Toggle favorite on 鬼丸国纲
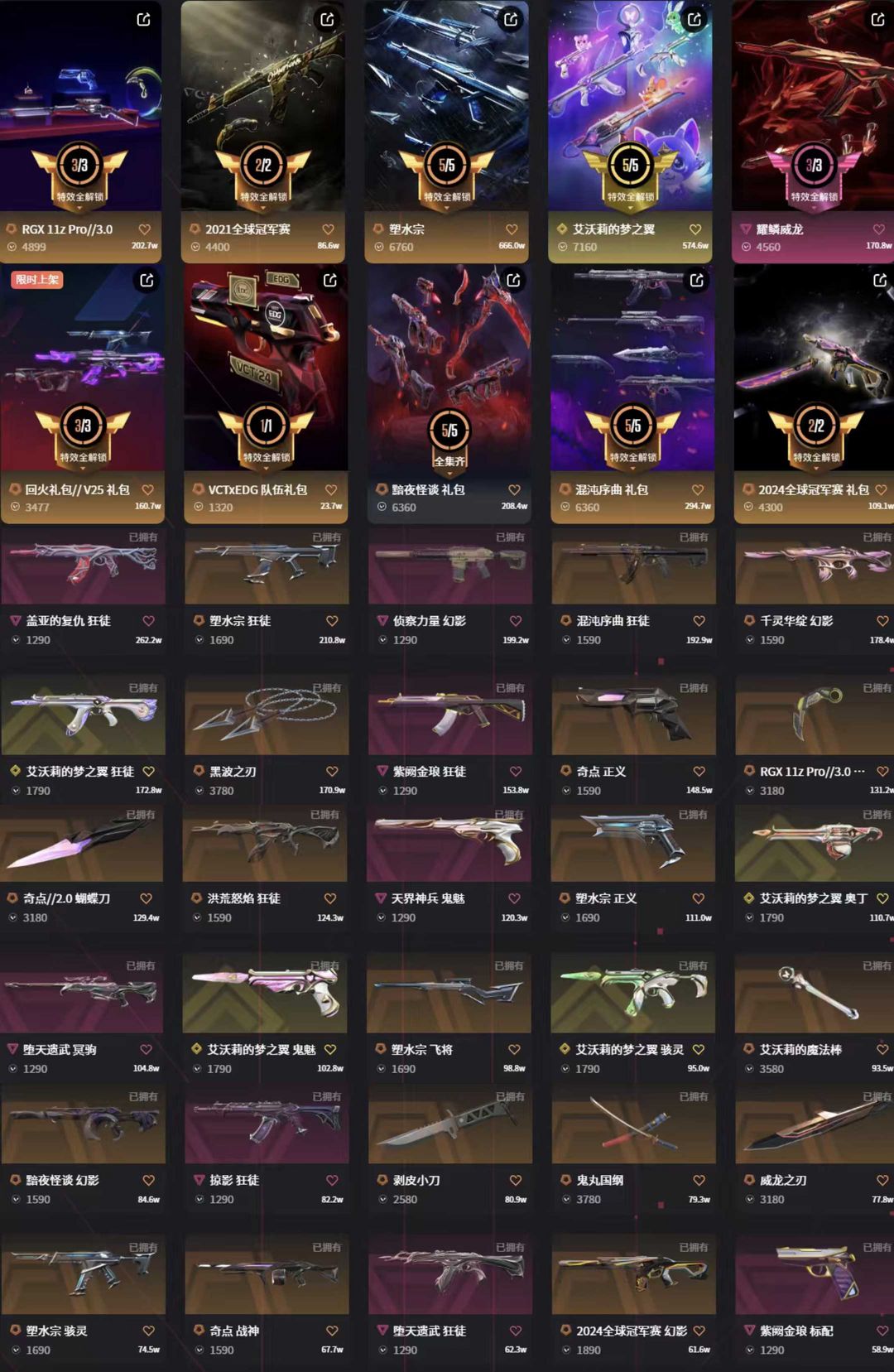 699,1180
